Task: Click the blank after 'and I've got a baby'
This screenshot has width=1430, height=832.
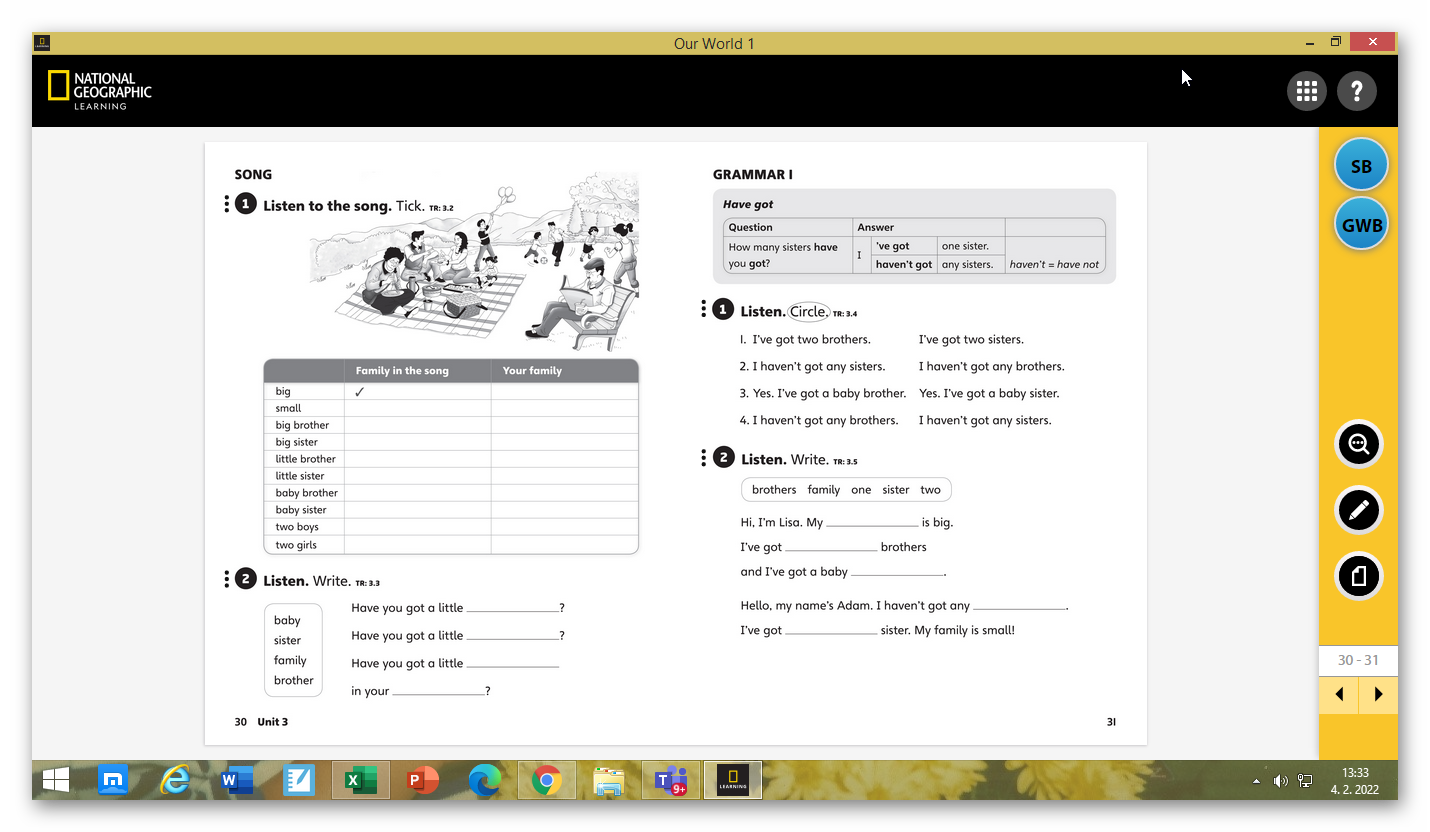Action: tap(897, 572)
